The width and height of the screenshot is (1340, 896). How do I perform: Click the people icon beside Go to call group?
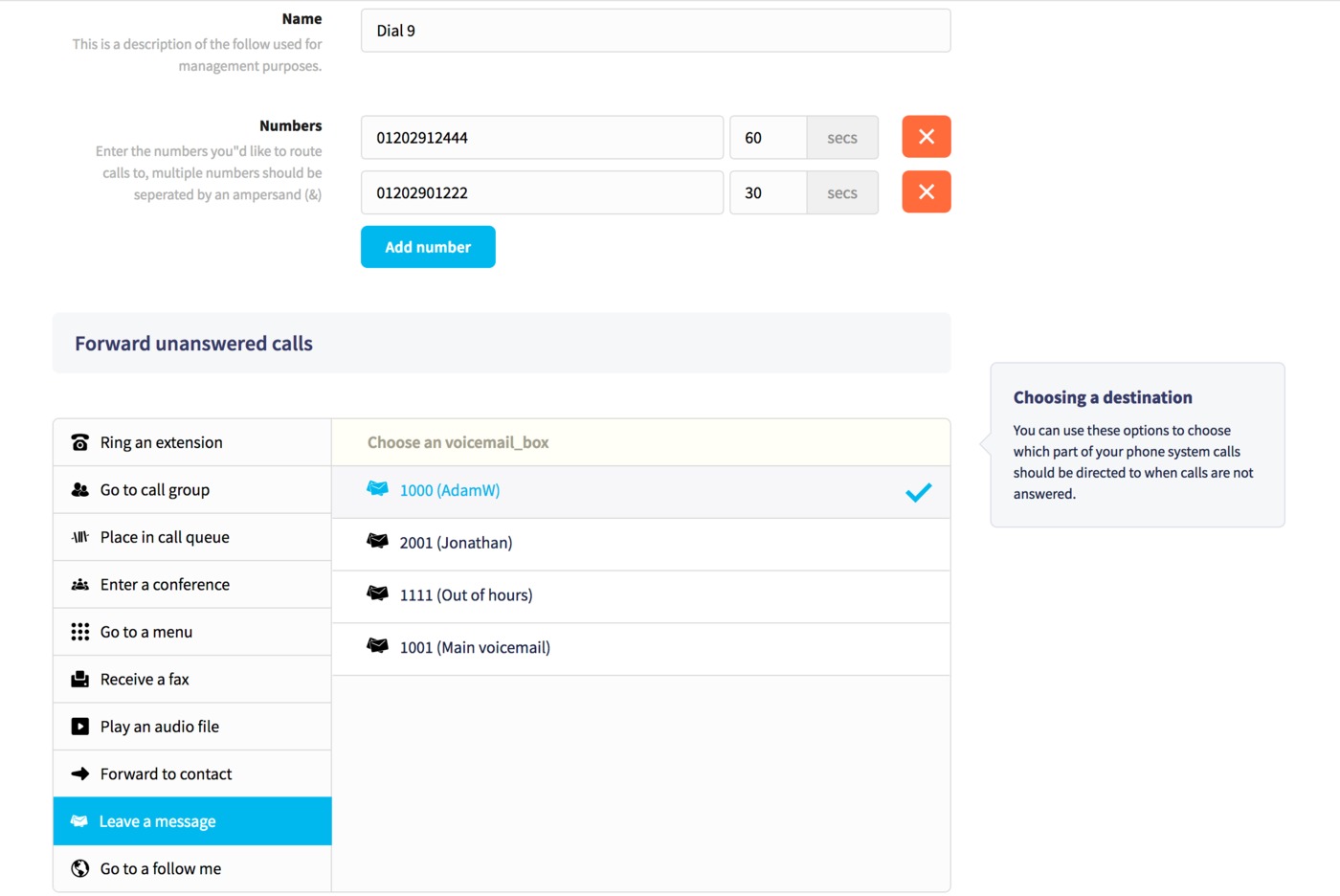[x=80, y=489]
